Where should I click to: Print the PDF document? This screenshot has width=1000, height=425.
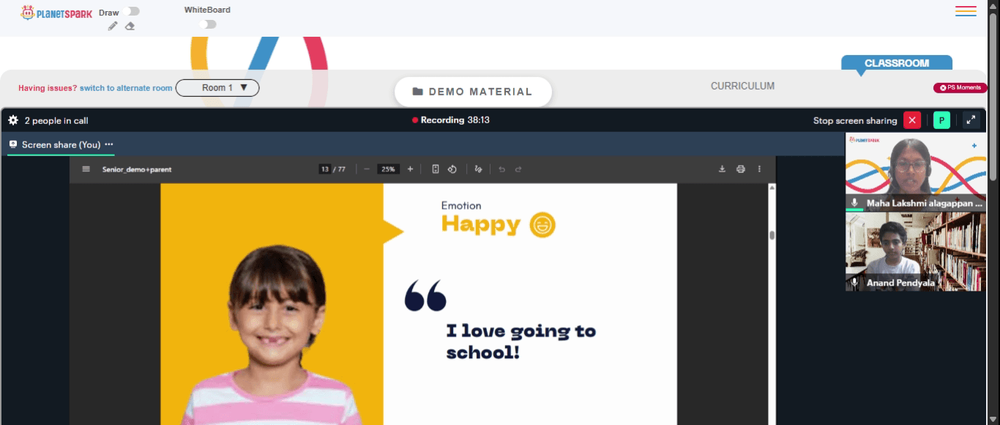pos(740,169)
